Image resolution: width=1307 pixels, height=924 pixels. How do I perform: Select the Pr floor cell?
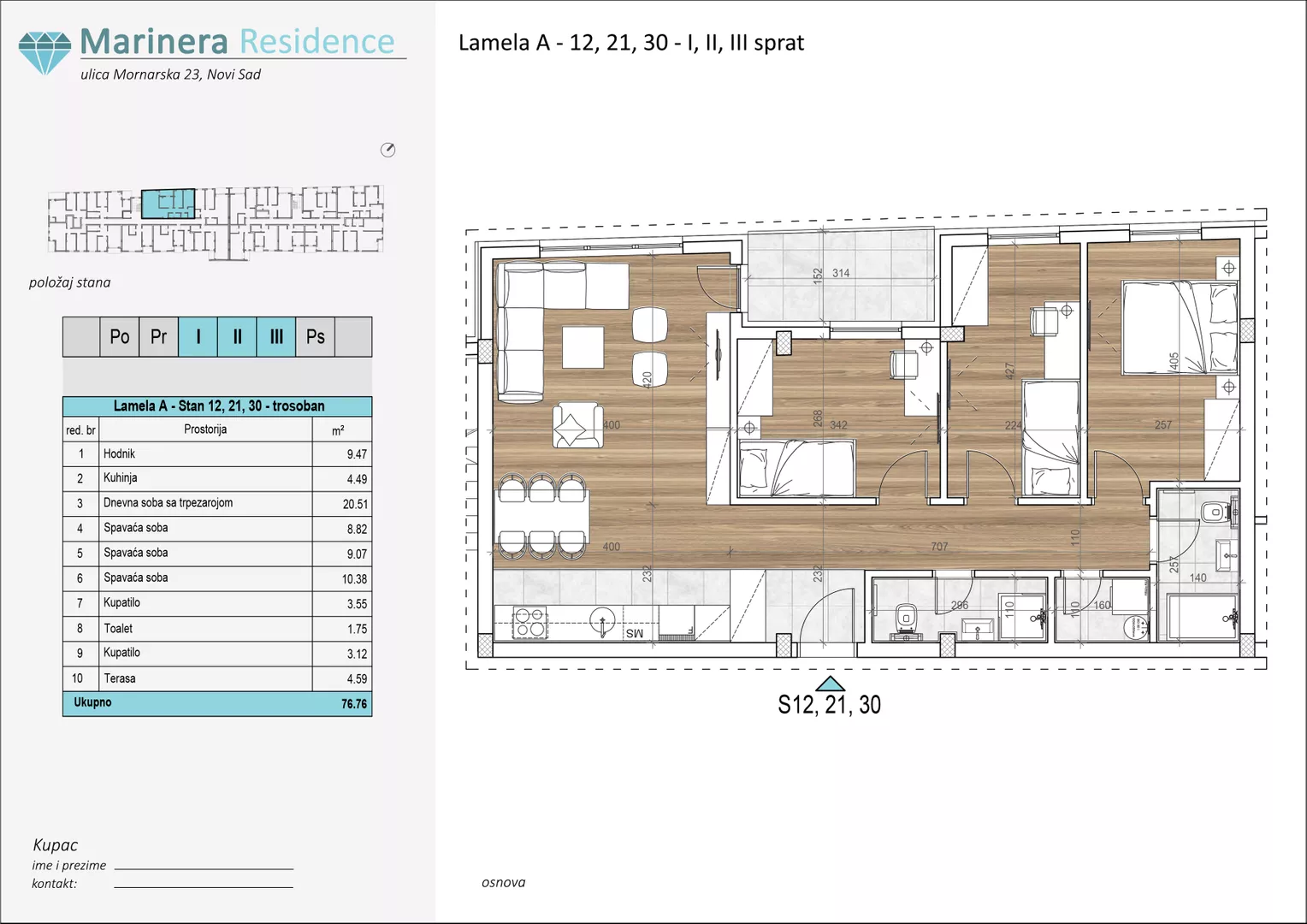tap(158, 337)
